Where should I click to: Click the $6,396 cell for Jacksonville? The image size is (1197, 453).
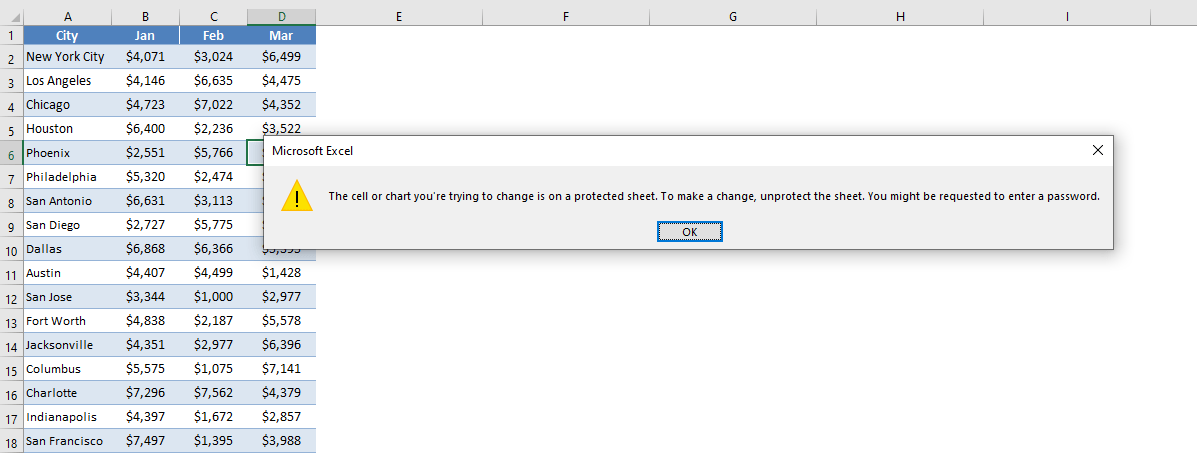tap(281, 345)
